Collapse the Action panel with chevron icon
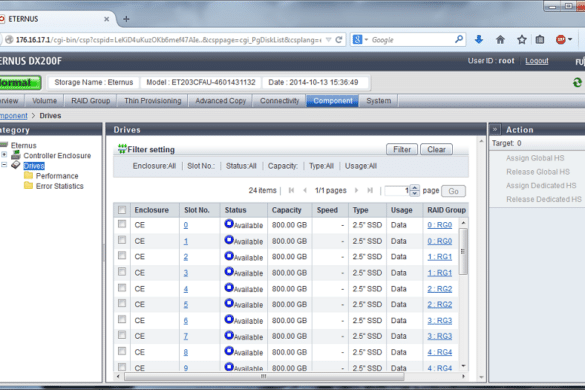The height and width of the screenshot is (390, 585). pyautogui.click(x=495, y=130)
